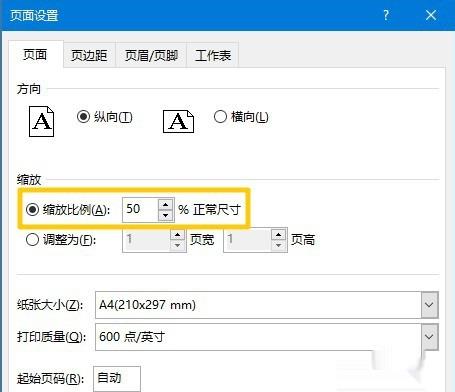Click the portrait orientation page icon

pyautogui.click(x=41, y=121)
